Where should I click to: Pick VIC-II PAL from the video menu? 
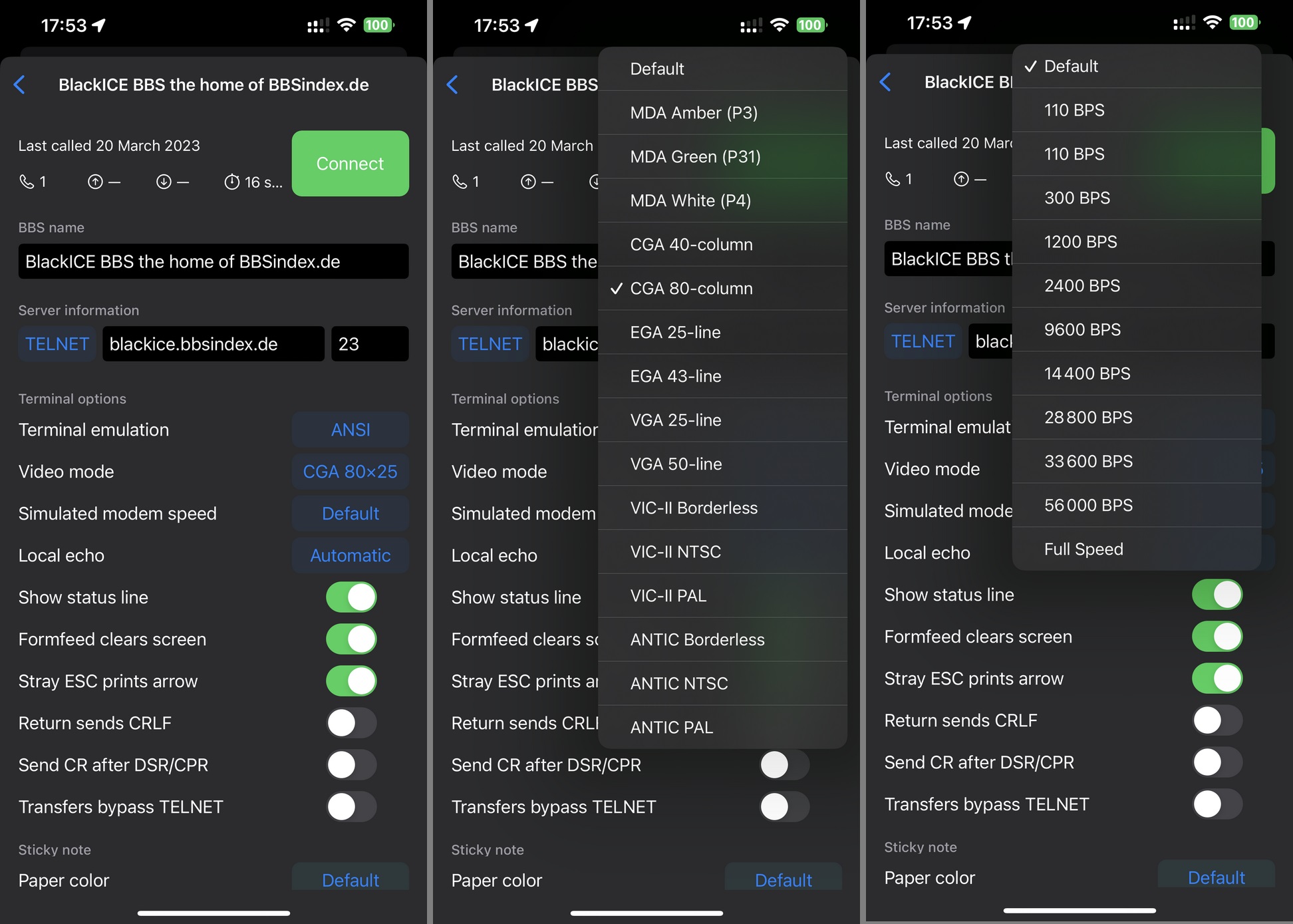pos(723,595)
